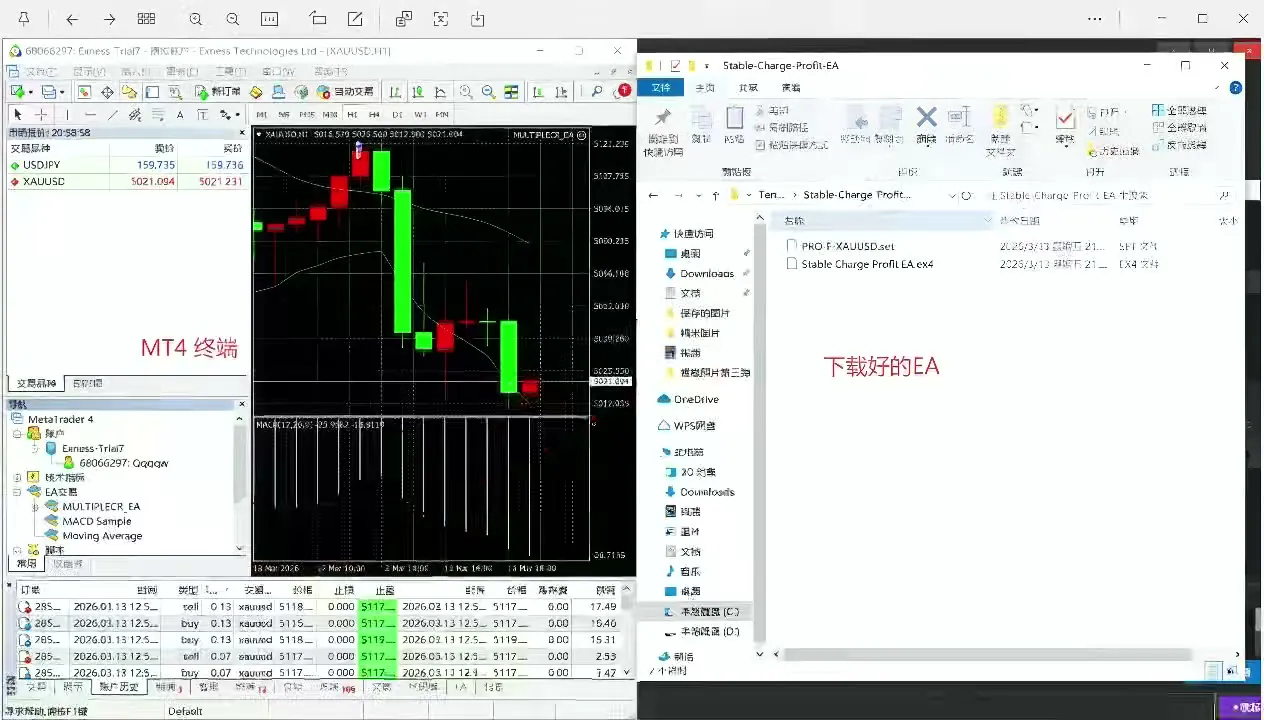This screenshot has height=720, width=1264.
Task: Open the Explorer recent locations dropdown arrow
Action: coord(699,196)
